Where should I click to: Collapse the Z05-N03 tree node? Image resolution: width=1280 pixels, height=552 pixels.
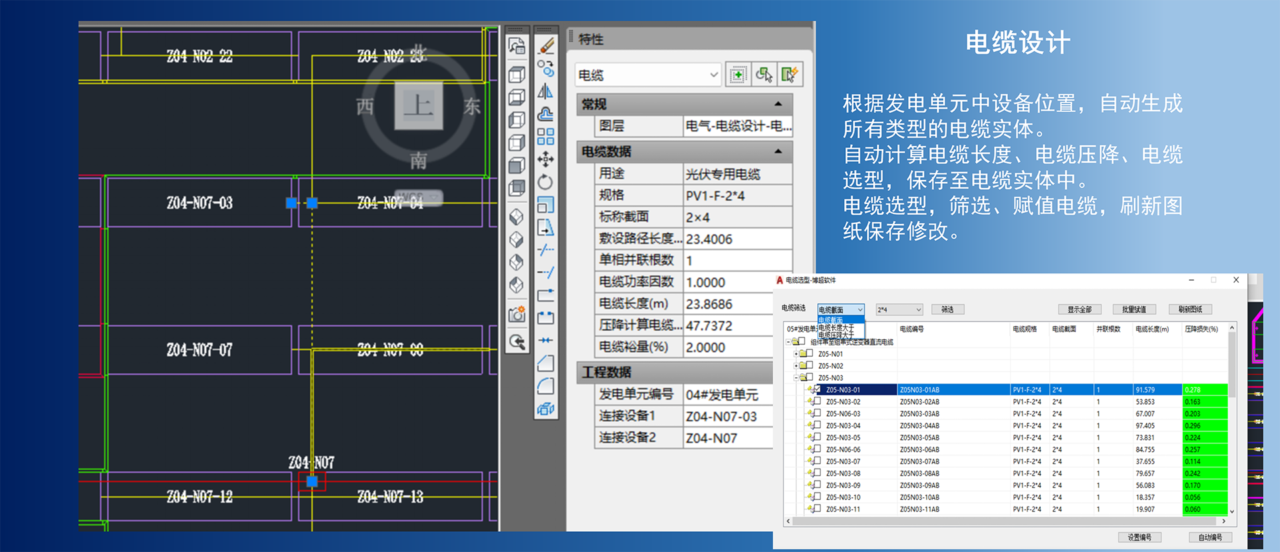pos(796,377)
